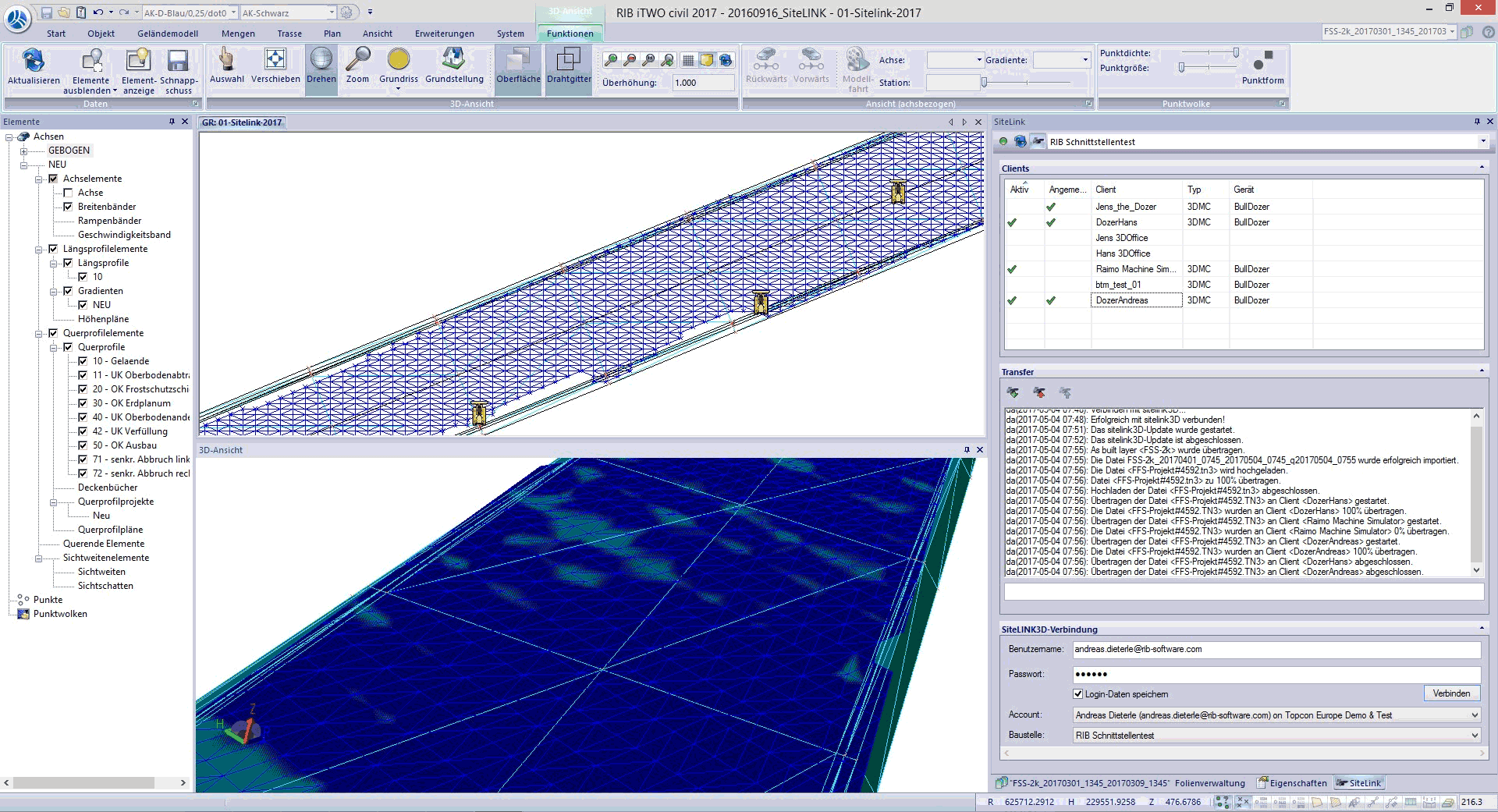Select Jens_the_Dozer client row
Screen dimensions: 1498x812
click(1244, 207)
